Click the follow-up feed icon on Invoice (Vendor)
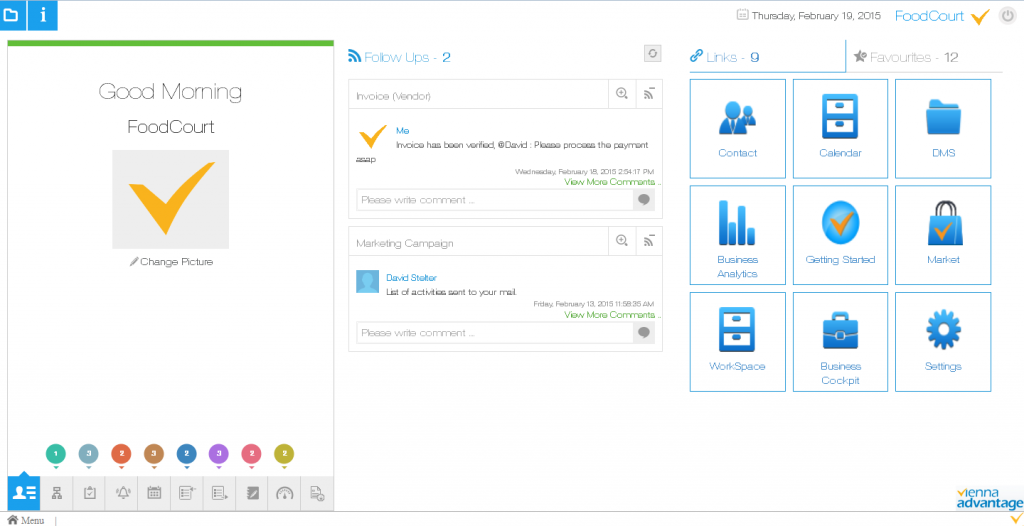1024x526 pixels. tap(649, 94)
